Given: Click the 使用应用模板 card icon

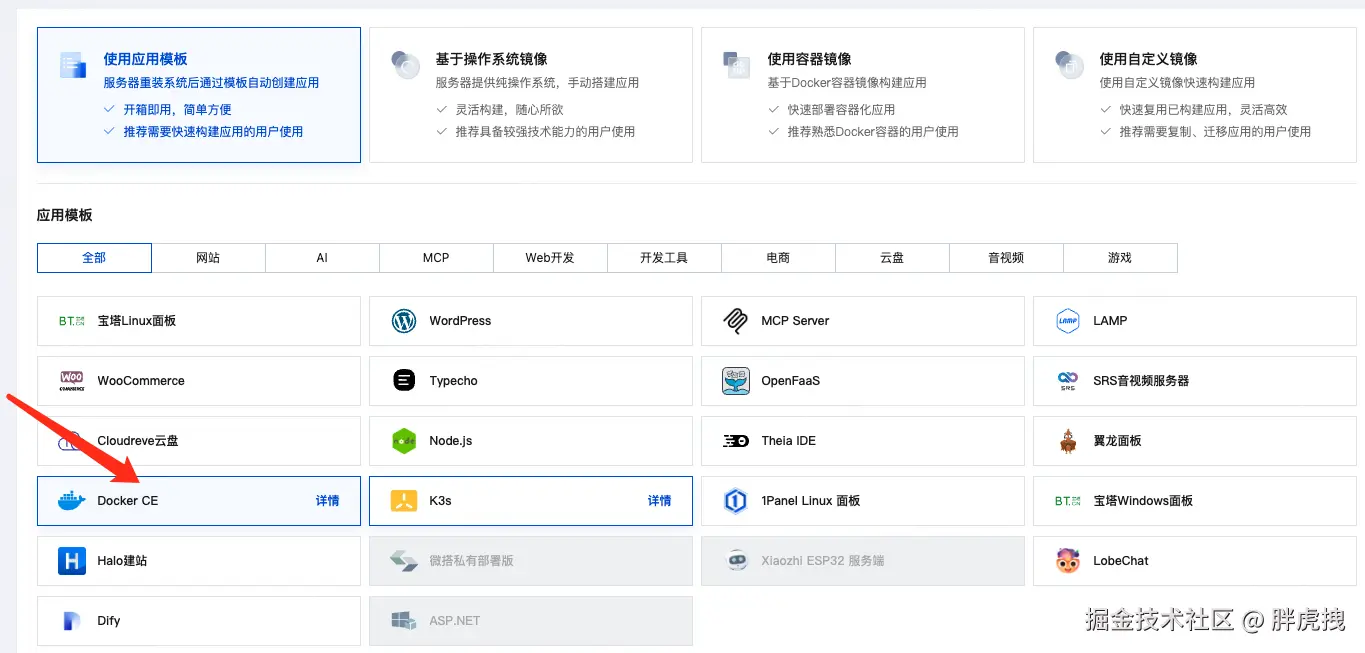Looking at the screenshot, I should (73, 66).
